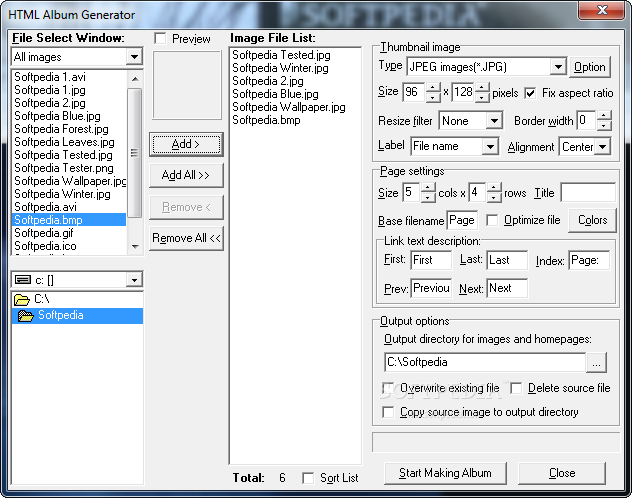Viewport: 632px width, 498px height.
Task: Increase page rows count
Action: tap(494, 188)
